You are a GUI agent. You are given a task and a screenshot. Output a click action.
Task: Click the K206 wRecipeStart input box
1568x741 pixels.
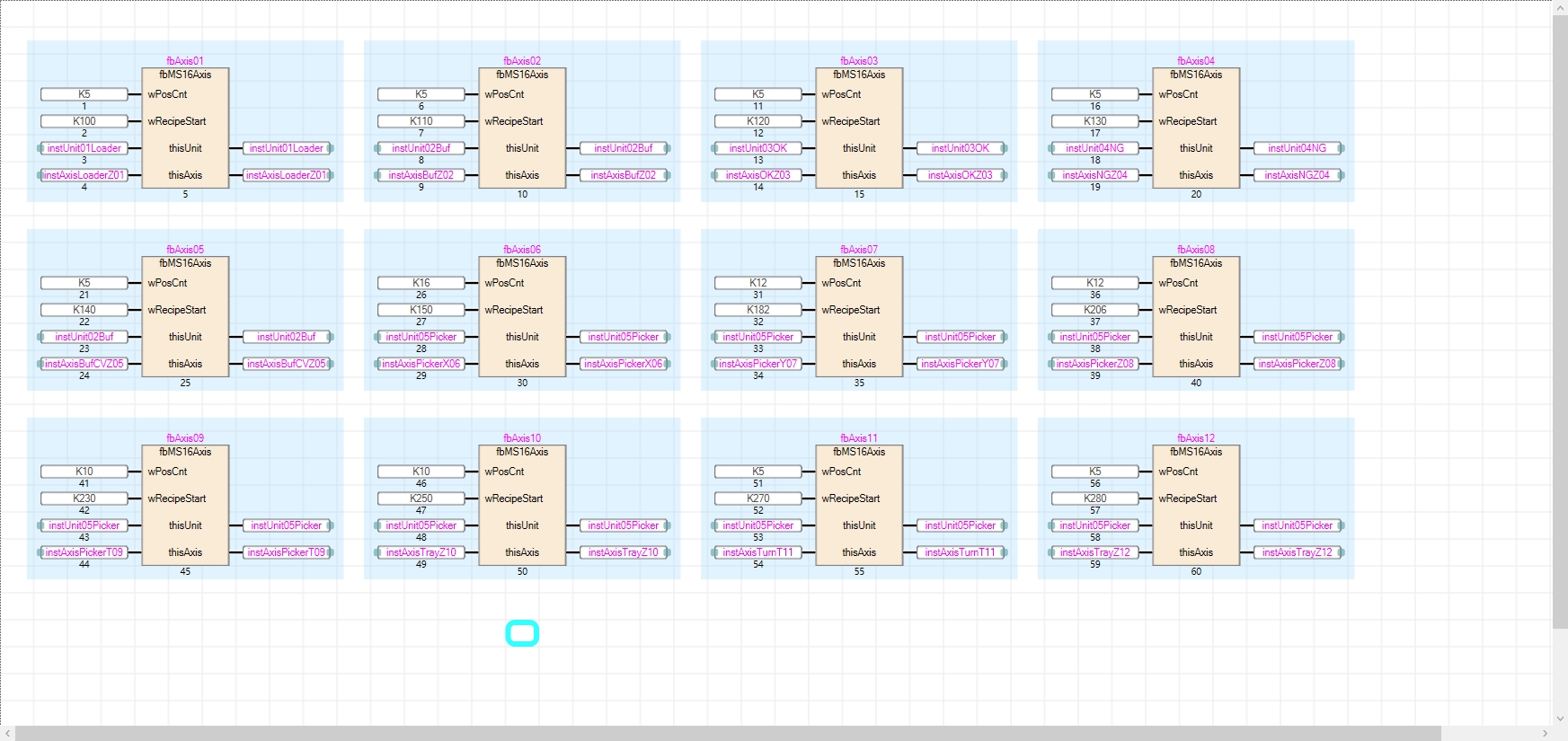pyautogui.click(x=1094, y=310)
